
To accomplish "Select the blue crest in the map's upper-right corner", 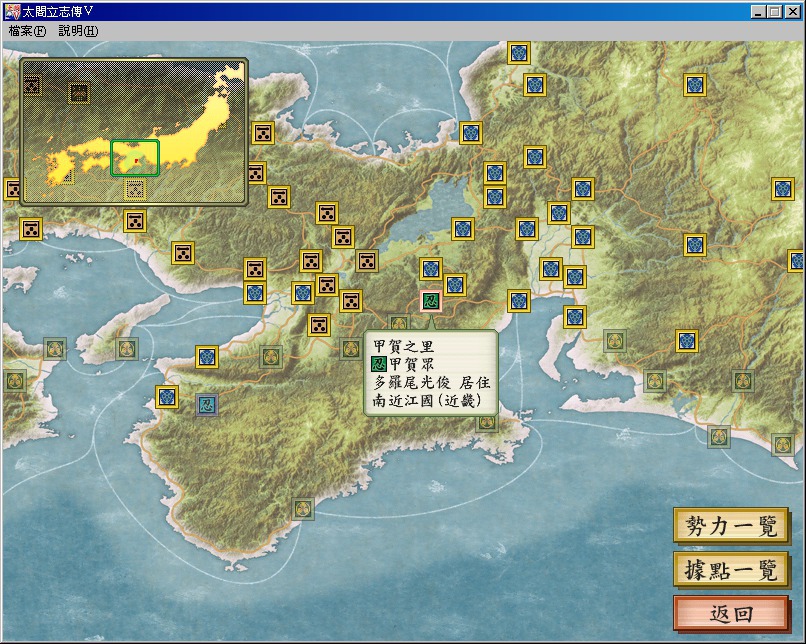I will click(x=694, y=85).
